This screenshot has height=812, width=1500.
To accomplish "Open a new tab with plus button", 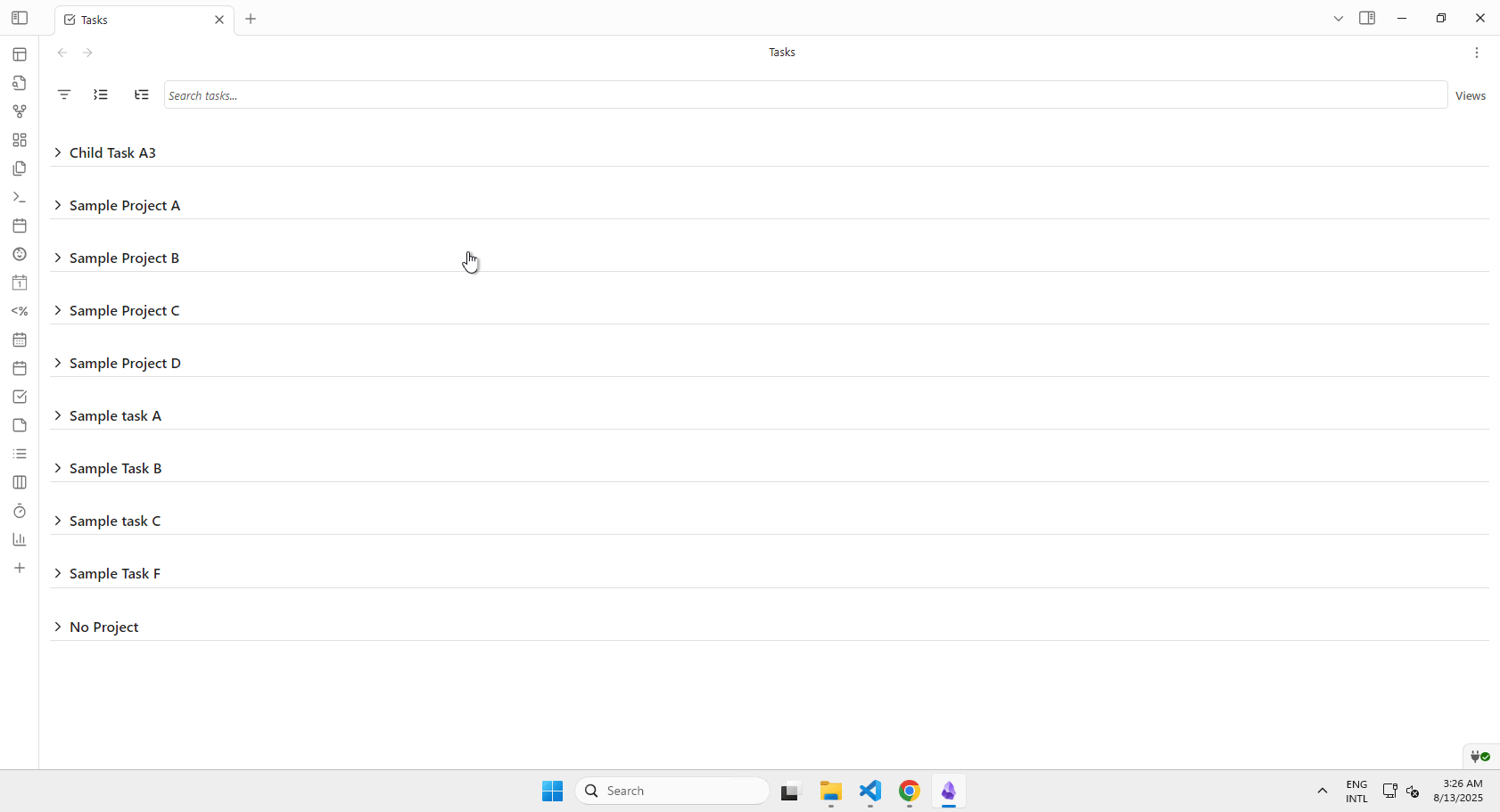I will (x=251, y=19).
